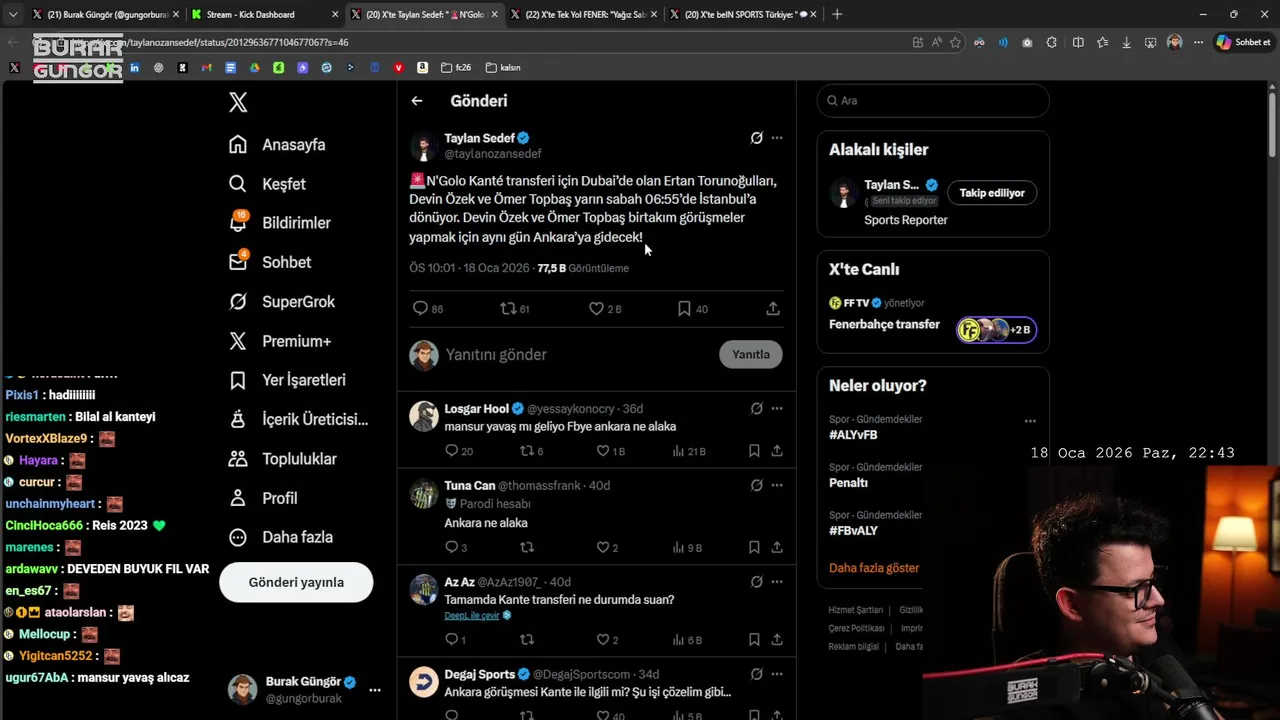Open Edge favorites list icon
This screenshot has width=1280, height=720.
click(1102, 42)
